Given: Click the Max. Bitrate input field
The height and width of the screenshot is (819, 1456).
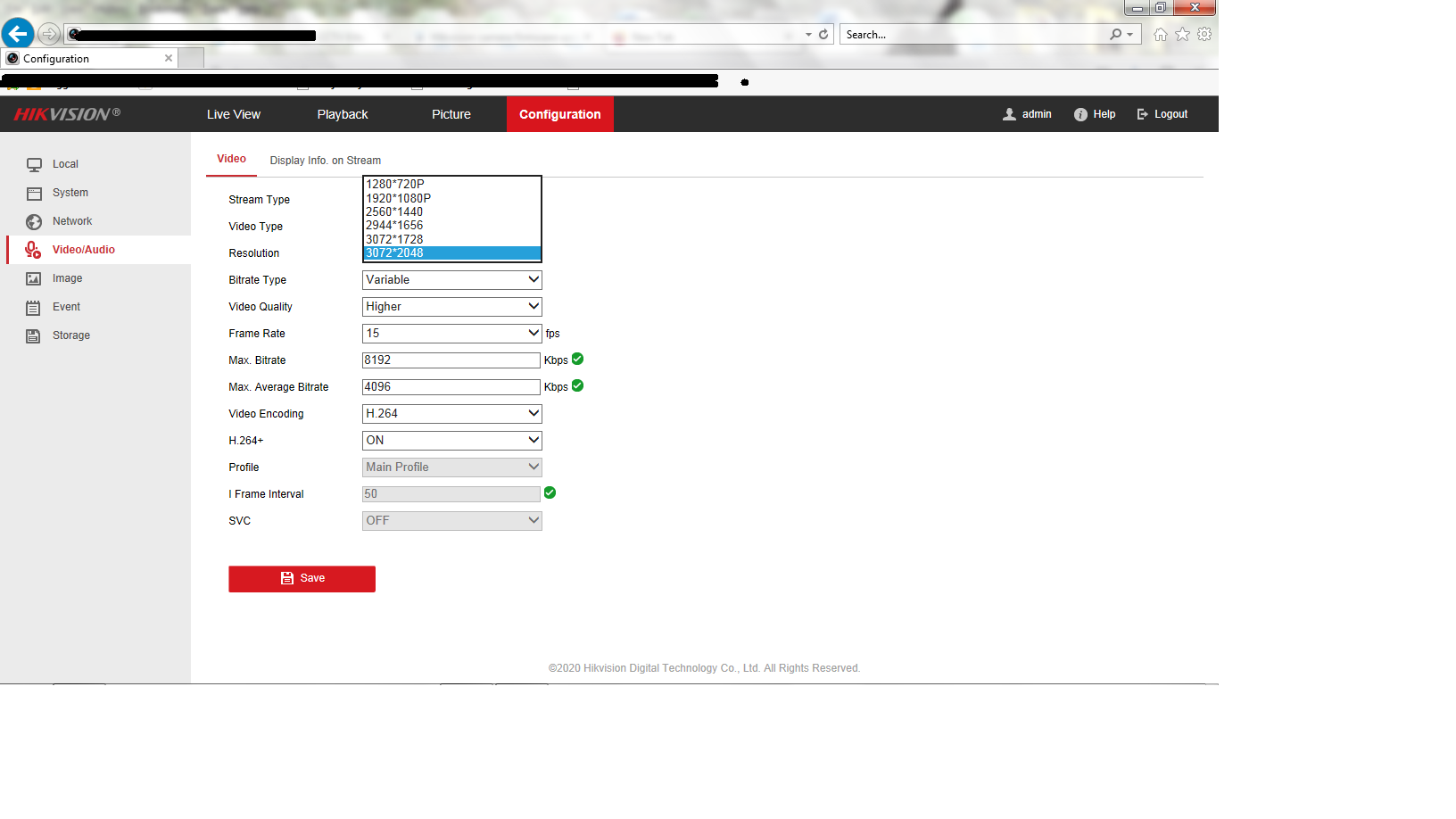Looking at the screenshot, I should tap(451, 360).
